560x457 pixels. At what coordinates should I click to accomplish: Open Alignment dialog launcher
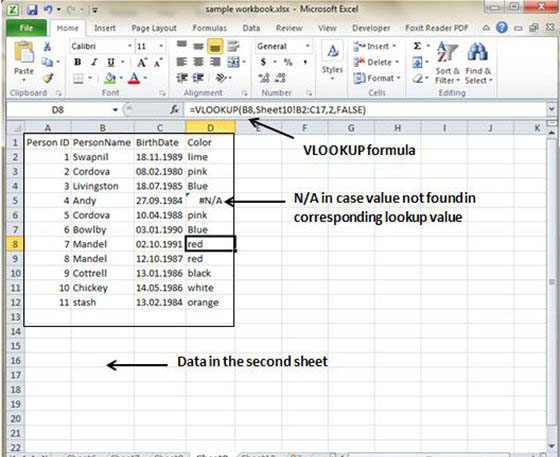[245, 94]
